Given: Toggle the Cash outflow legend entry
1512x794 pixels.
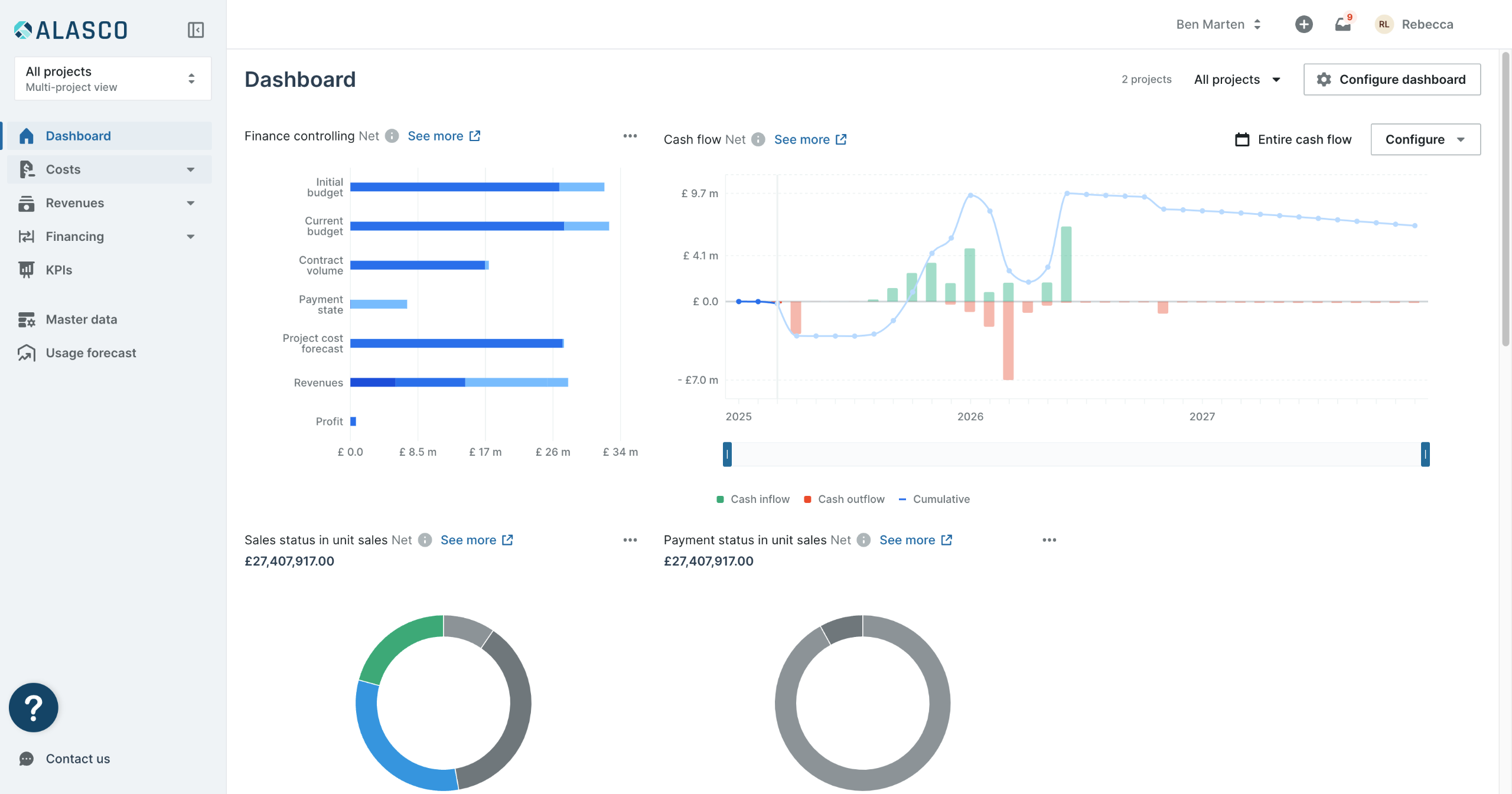Looking at the screenshot, I should point(844,499).
